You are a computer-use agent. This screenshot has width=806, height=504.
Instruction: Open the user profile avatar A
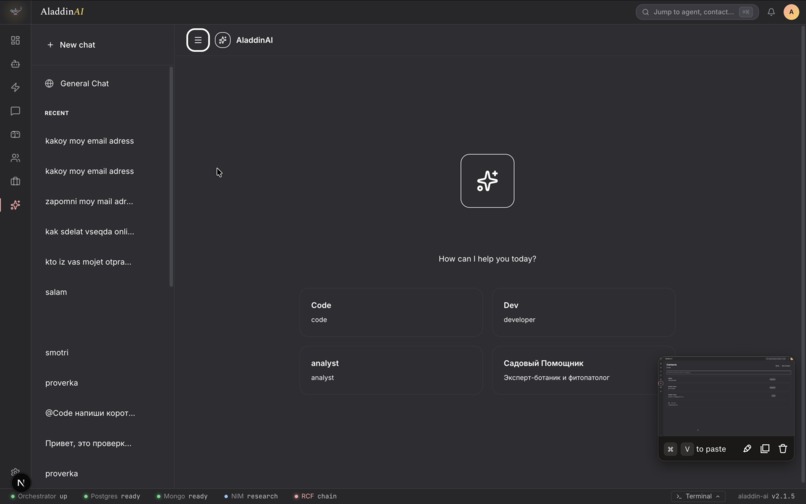(x=791, y=12)
